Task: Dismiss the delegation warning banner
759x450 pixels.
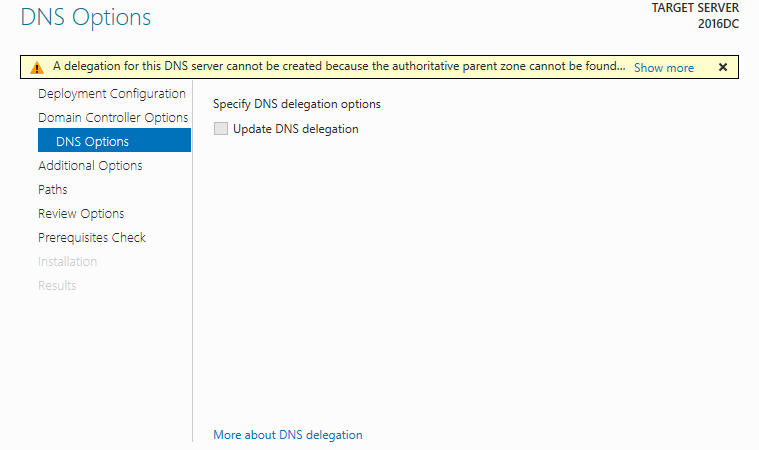Action: click(x=723, y=67)
